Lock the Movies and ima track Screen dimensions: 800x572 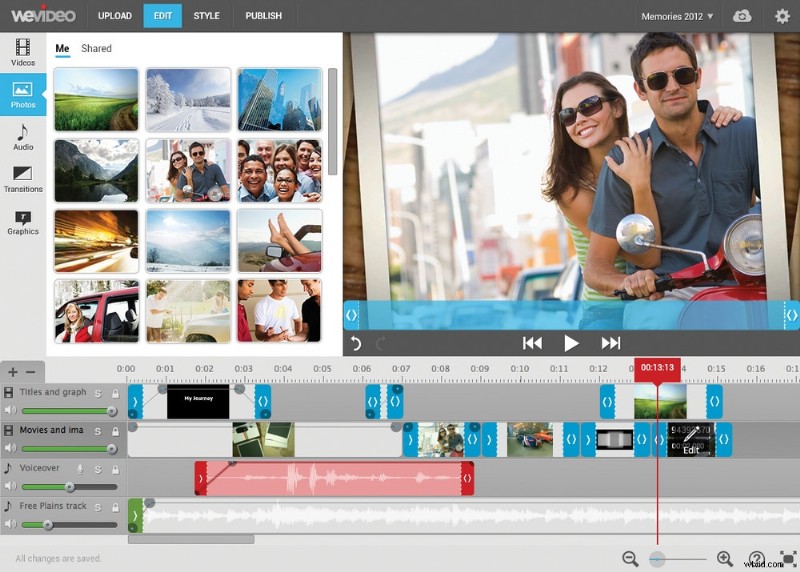click(116, 432)
